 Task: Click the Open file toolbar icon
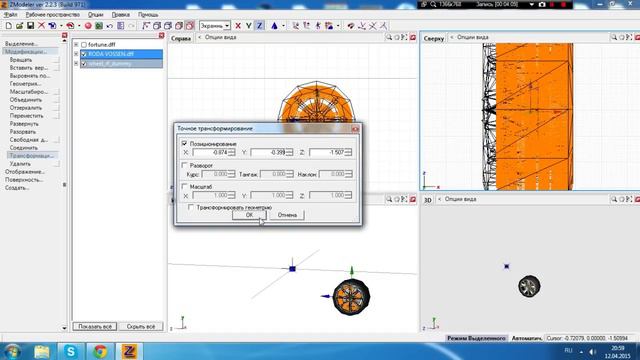(19, 26)
